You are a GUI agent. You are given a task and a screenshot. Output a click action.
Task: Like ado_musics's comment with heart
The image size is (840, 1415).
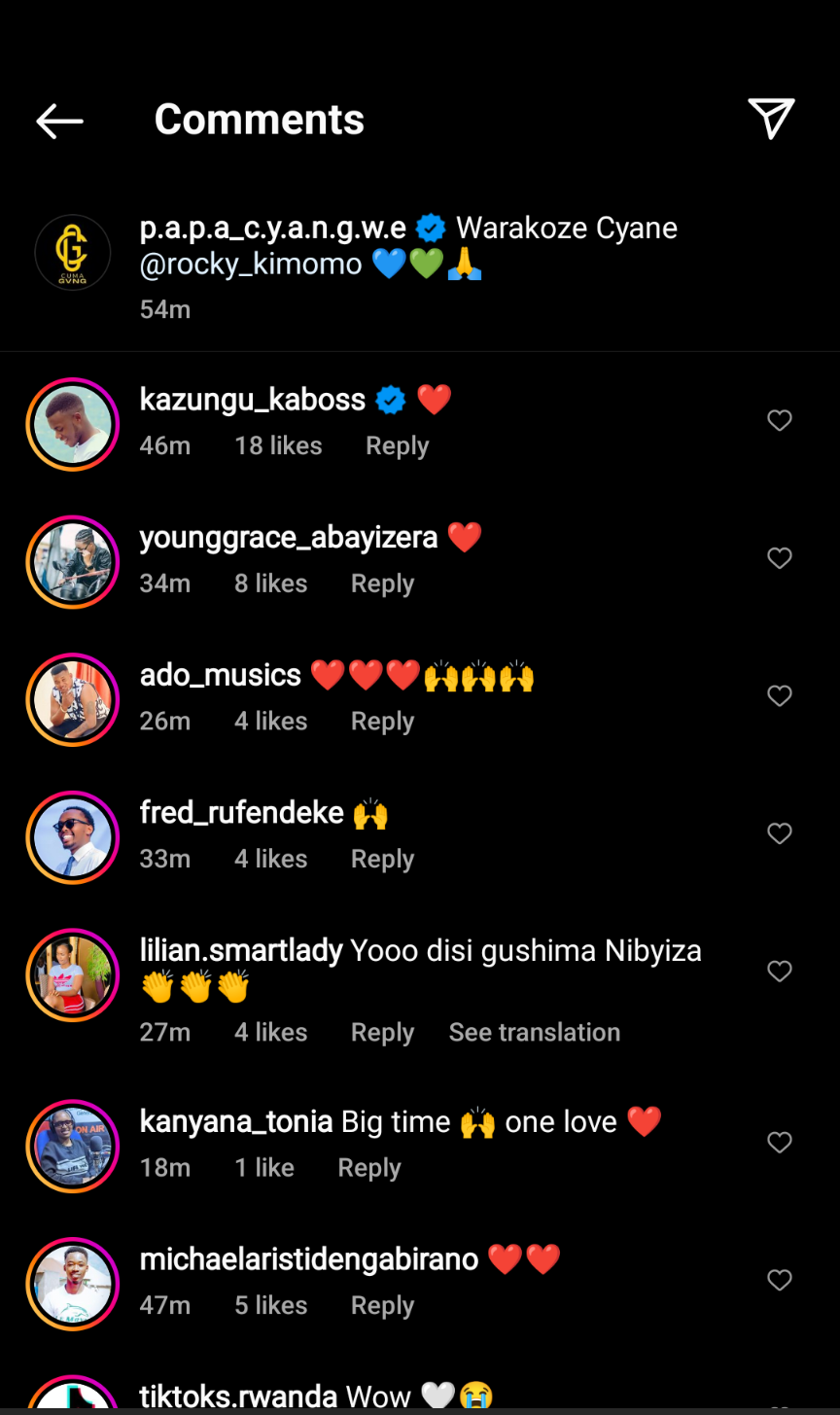(x=780, y=696)
